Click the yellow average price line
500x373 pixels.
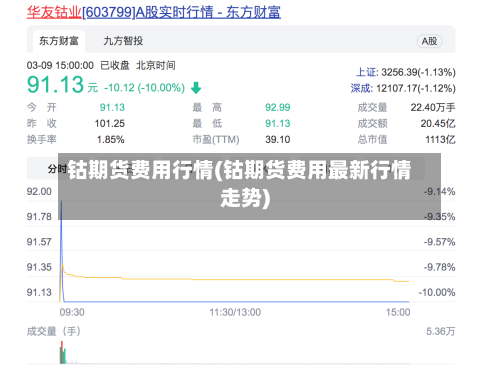(235, 279)
